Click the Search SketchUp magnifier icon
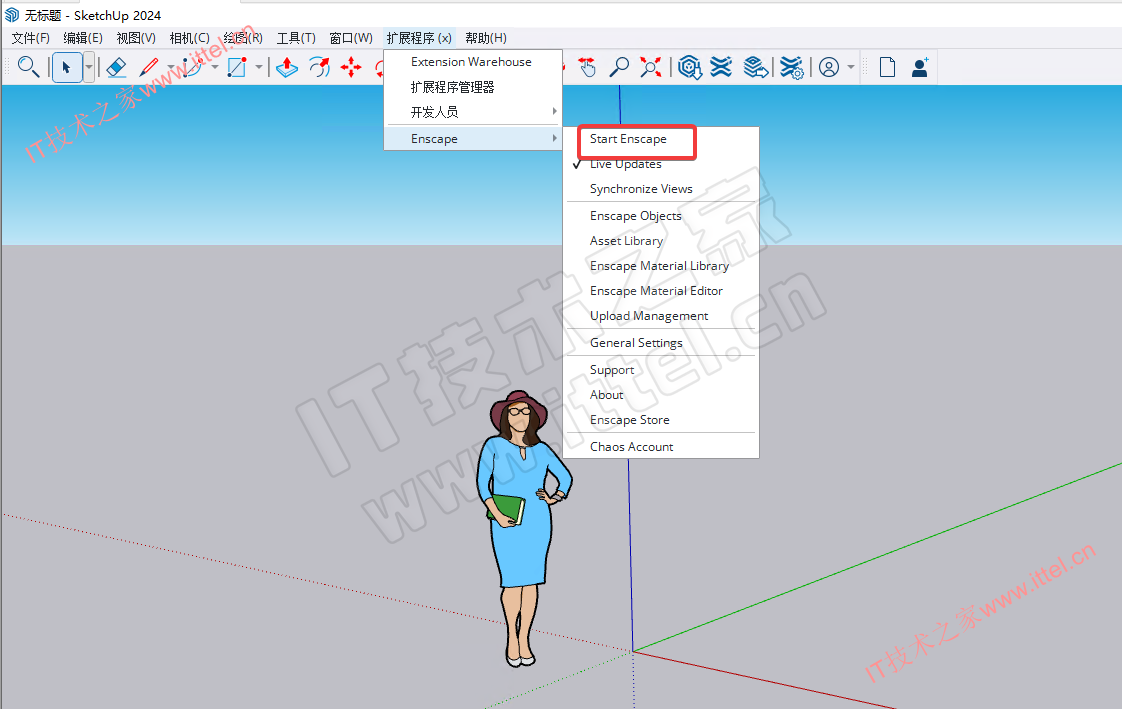1122x709 pixels. pyautogui.click(x=28, y=67)
